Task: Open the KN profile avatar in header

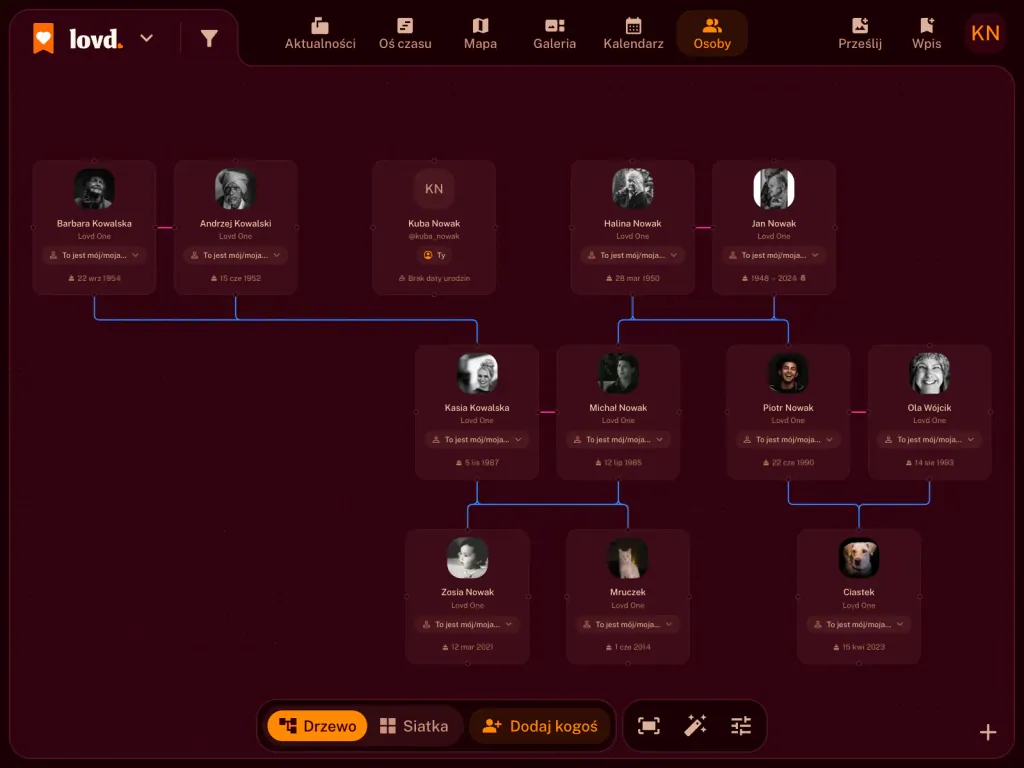Action: click(985, 33)
